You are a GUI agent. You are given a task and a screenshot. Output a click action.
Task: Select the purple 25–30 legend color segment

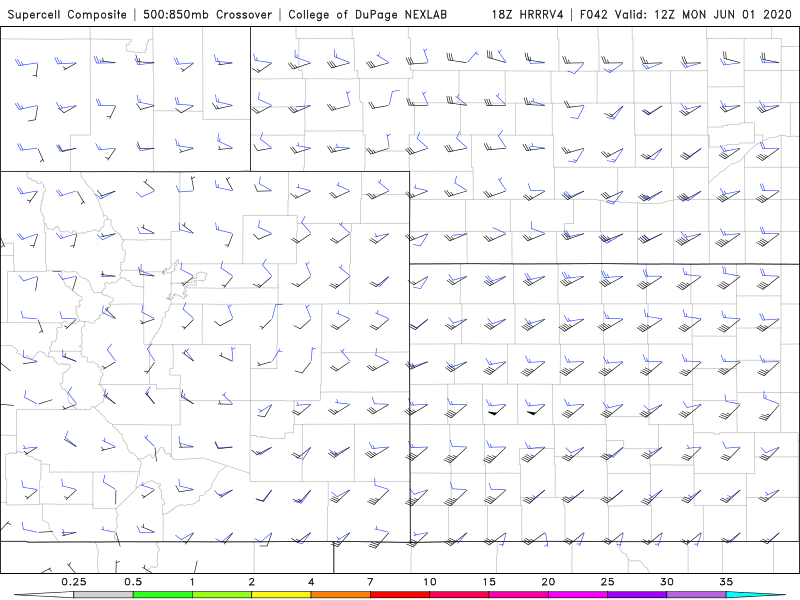[x=637, y=595]
